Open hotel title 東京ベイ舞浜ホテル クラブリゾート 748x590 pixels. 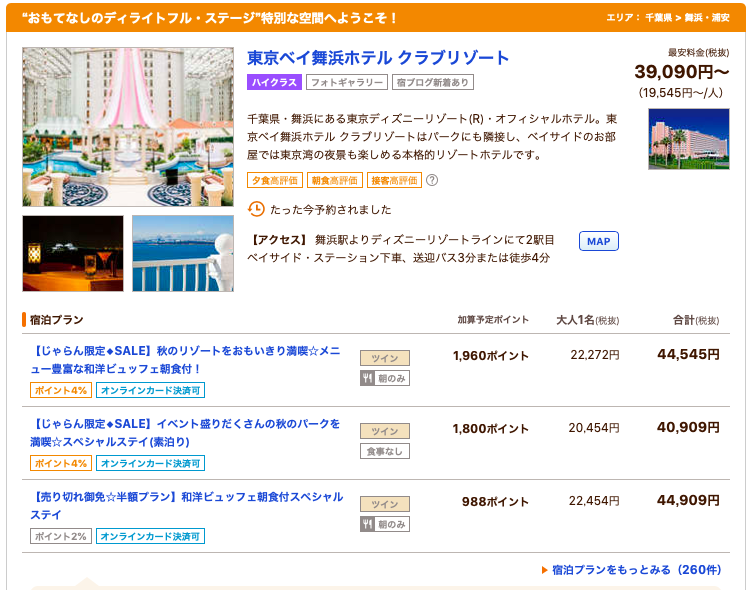pos(378,58)
